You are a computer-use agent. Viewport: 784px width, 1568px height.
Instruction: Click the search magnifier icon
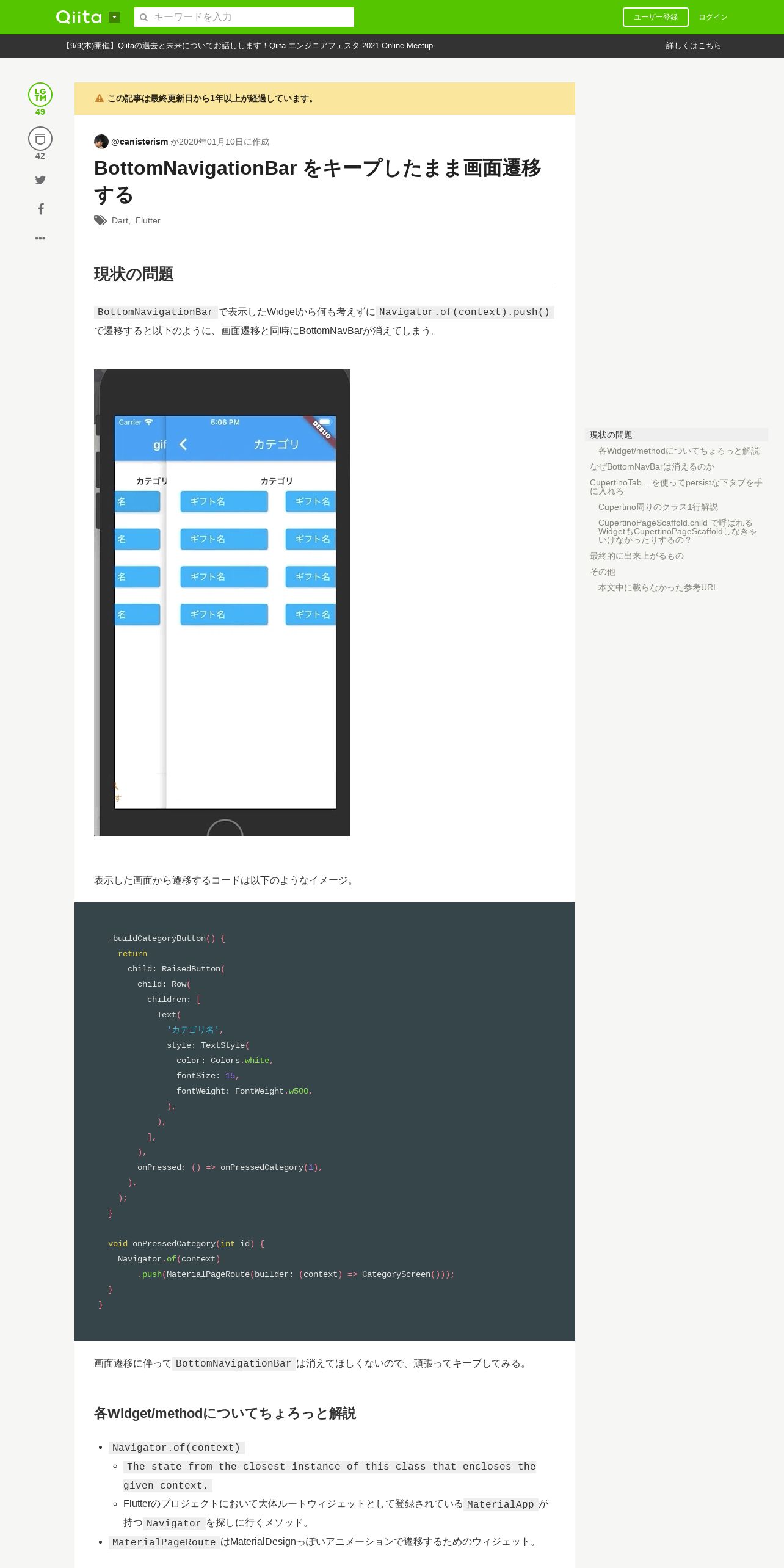click(144, 17)
